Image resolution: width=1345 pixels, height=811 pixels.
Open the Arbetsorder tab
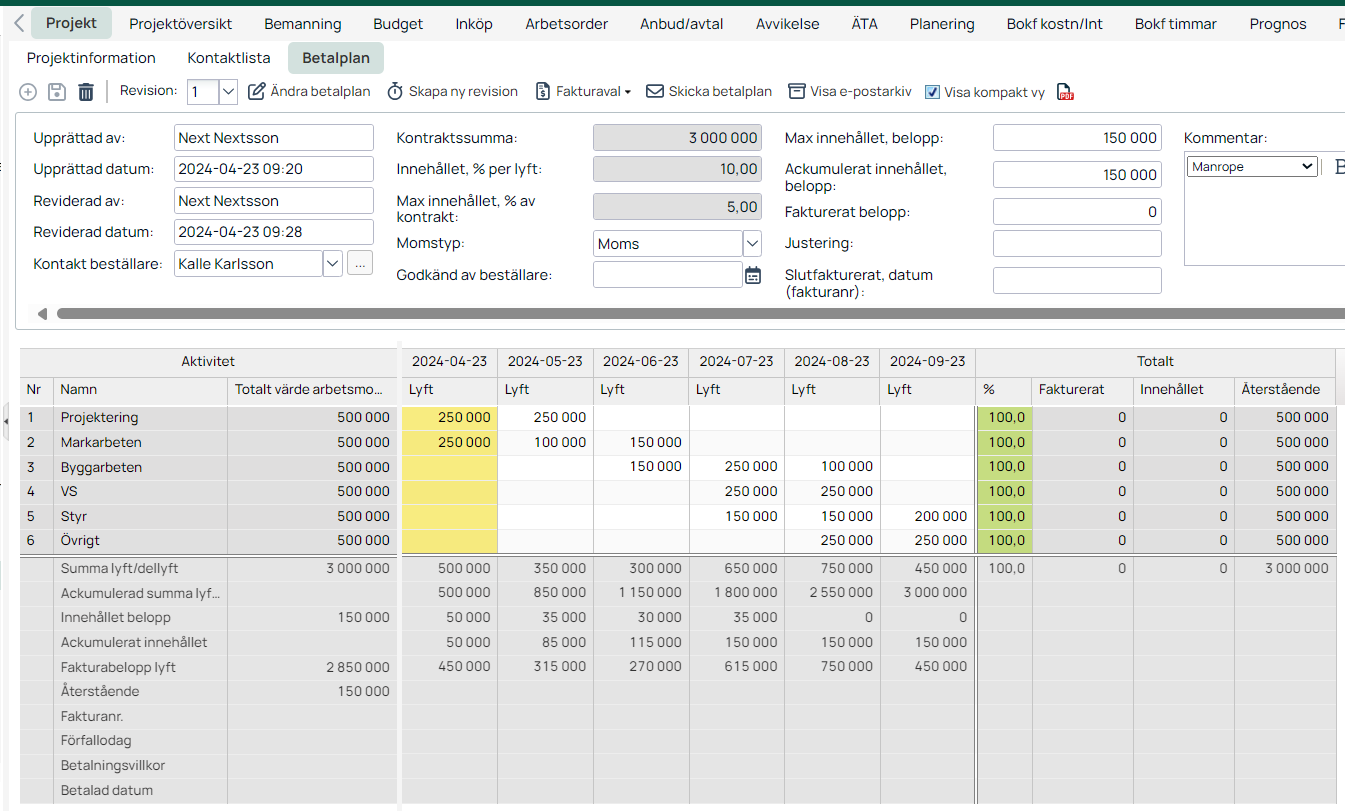point(566,24)
